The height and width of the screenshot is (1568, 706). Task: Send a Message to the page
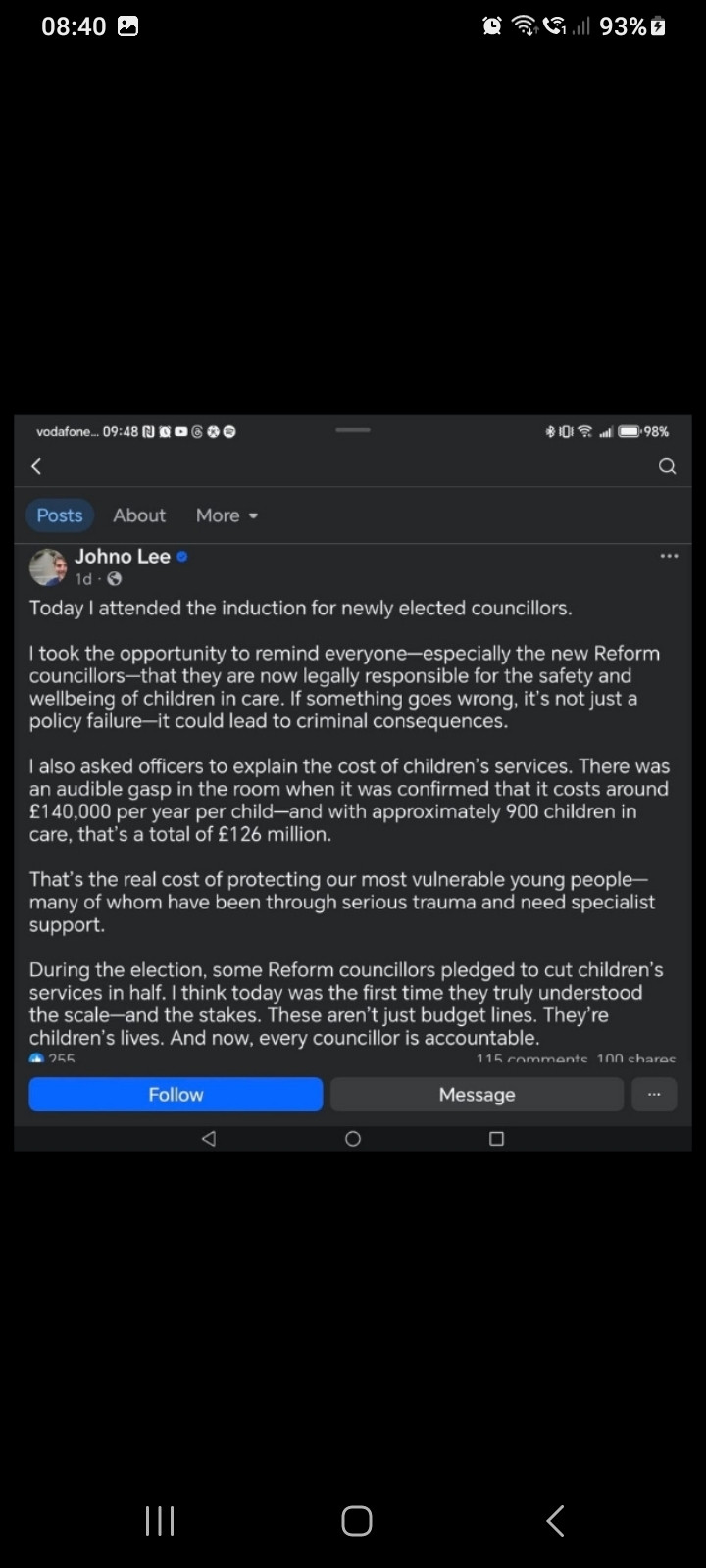[477, 1094]
